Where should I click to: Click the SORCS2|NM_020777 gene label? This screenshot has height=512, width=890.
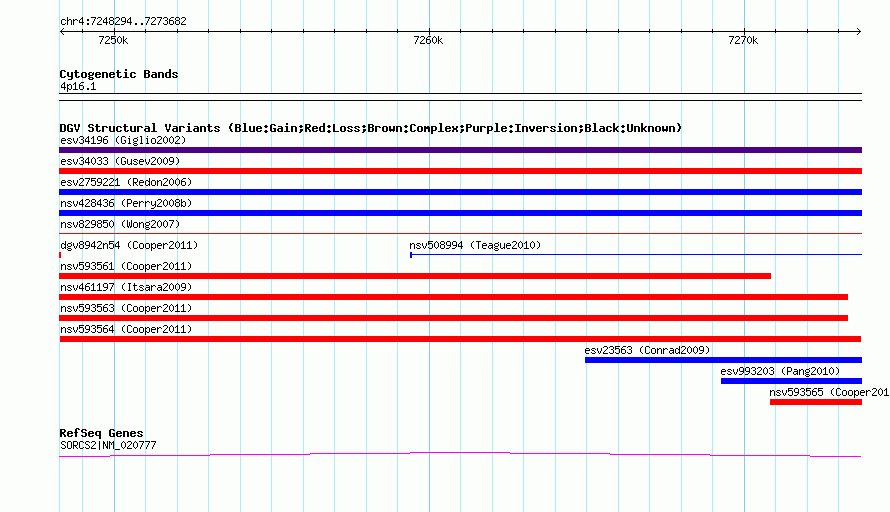[108, 446]
